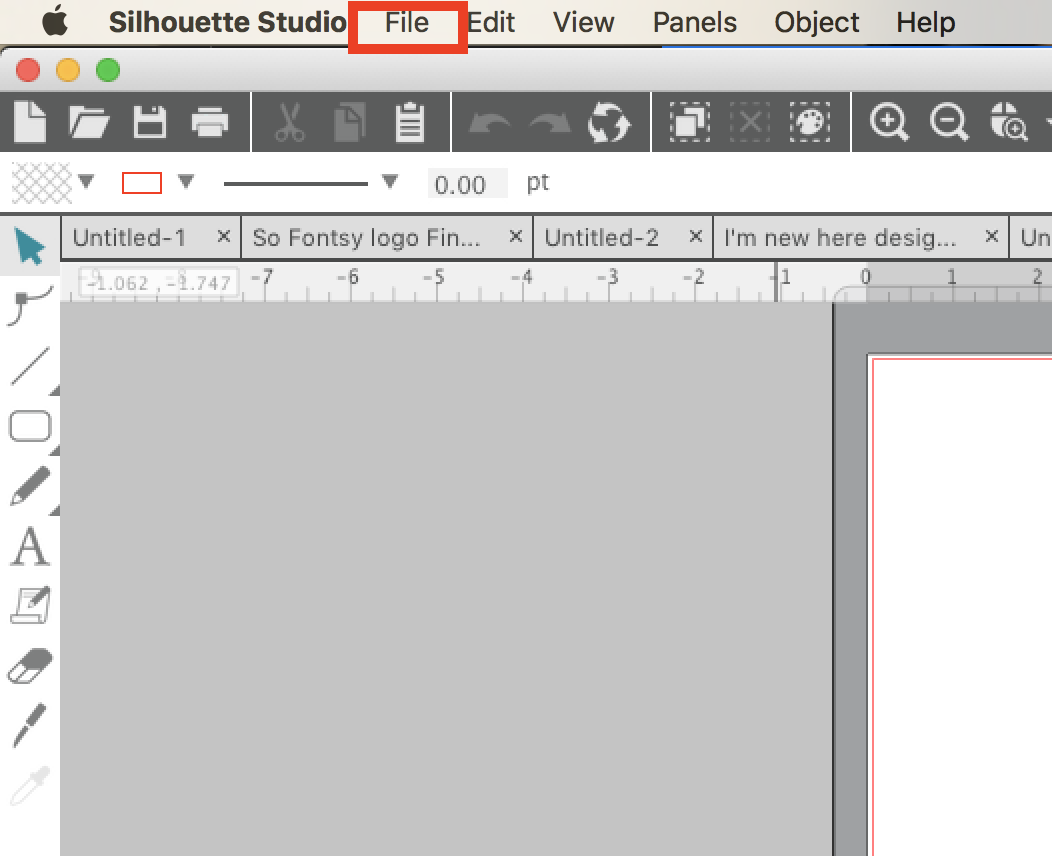Open the Edit menu

491,23
